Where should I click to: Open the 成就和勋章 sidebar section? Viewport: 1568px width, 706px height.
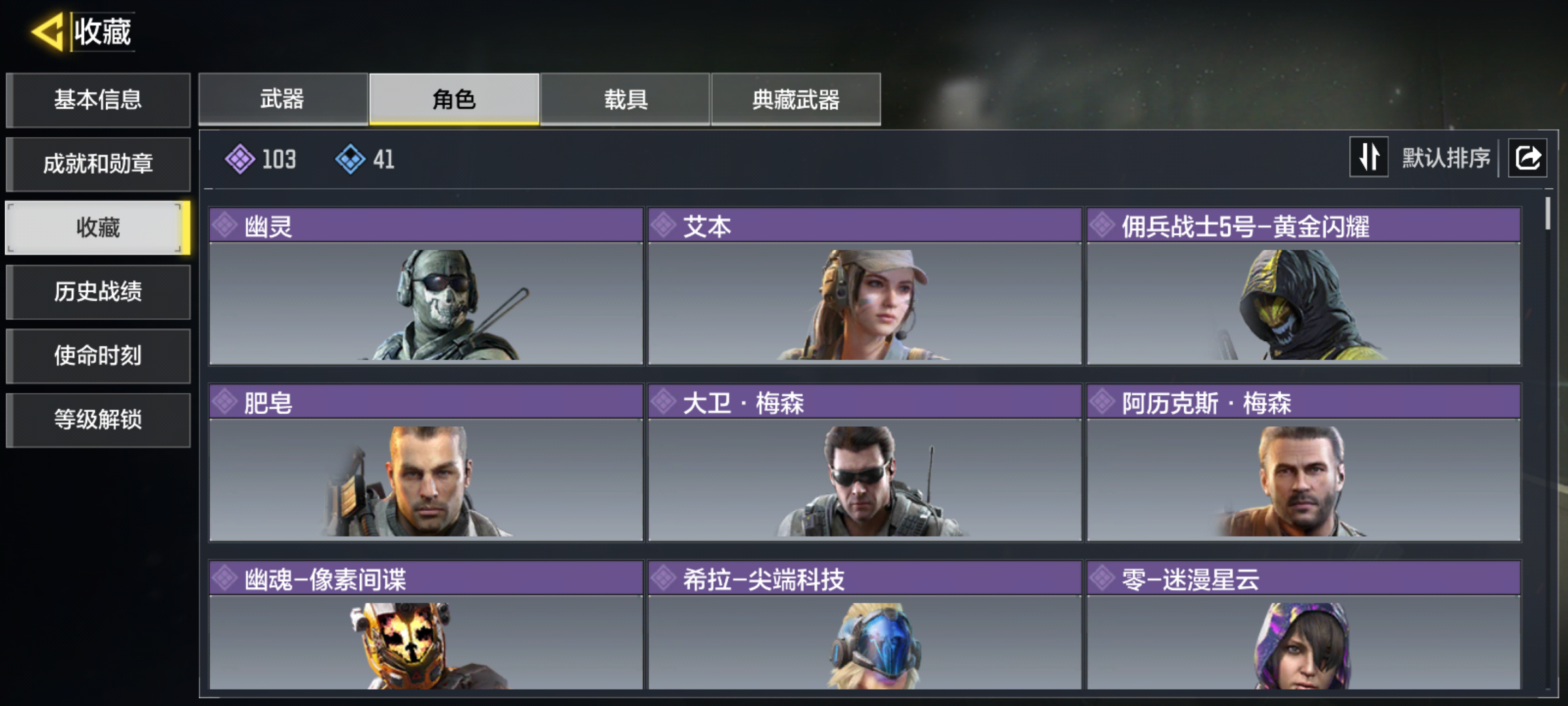[x=98, y=163]
